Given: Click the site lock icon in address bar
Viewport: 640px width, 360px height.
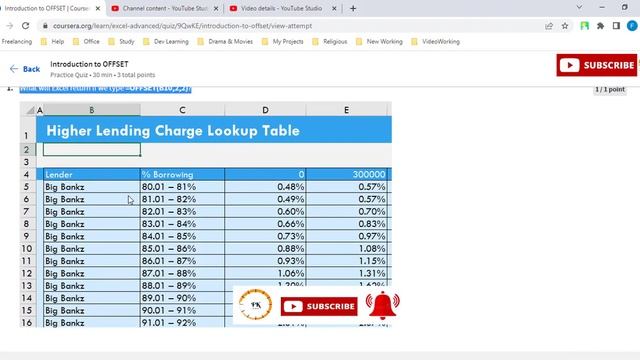Looking at the screenshot, I should (45, 26).
